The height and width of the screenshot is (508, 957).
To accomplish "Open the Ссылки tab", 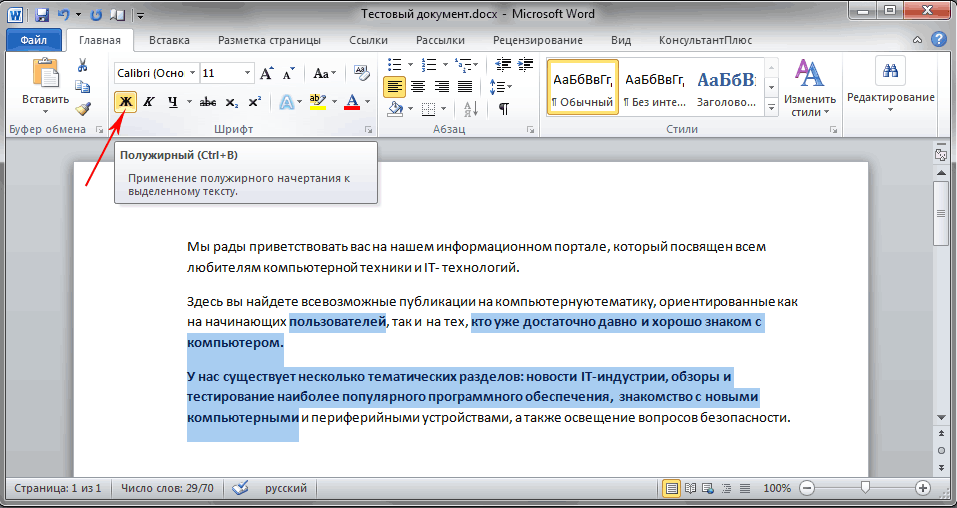I will point(369,40).
